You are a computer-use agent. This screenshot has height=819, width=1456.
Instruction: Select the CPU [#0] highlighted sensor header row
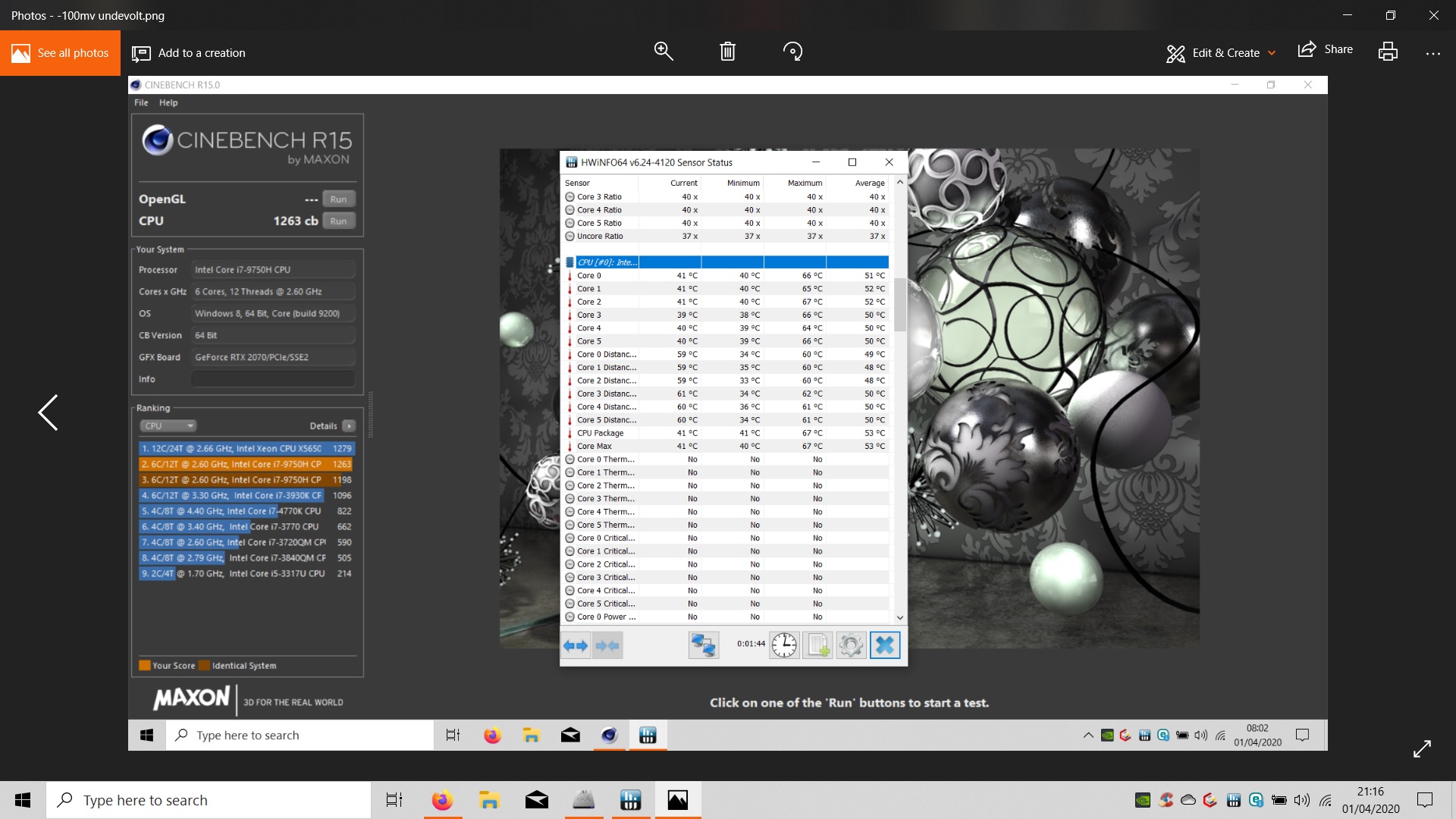pyautogui.click(x=726, y=262)
